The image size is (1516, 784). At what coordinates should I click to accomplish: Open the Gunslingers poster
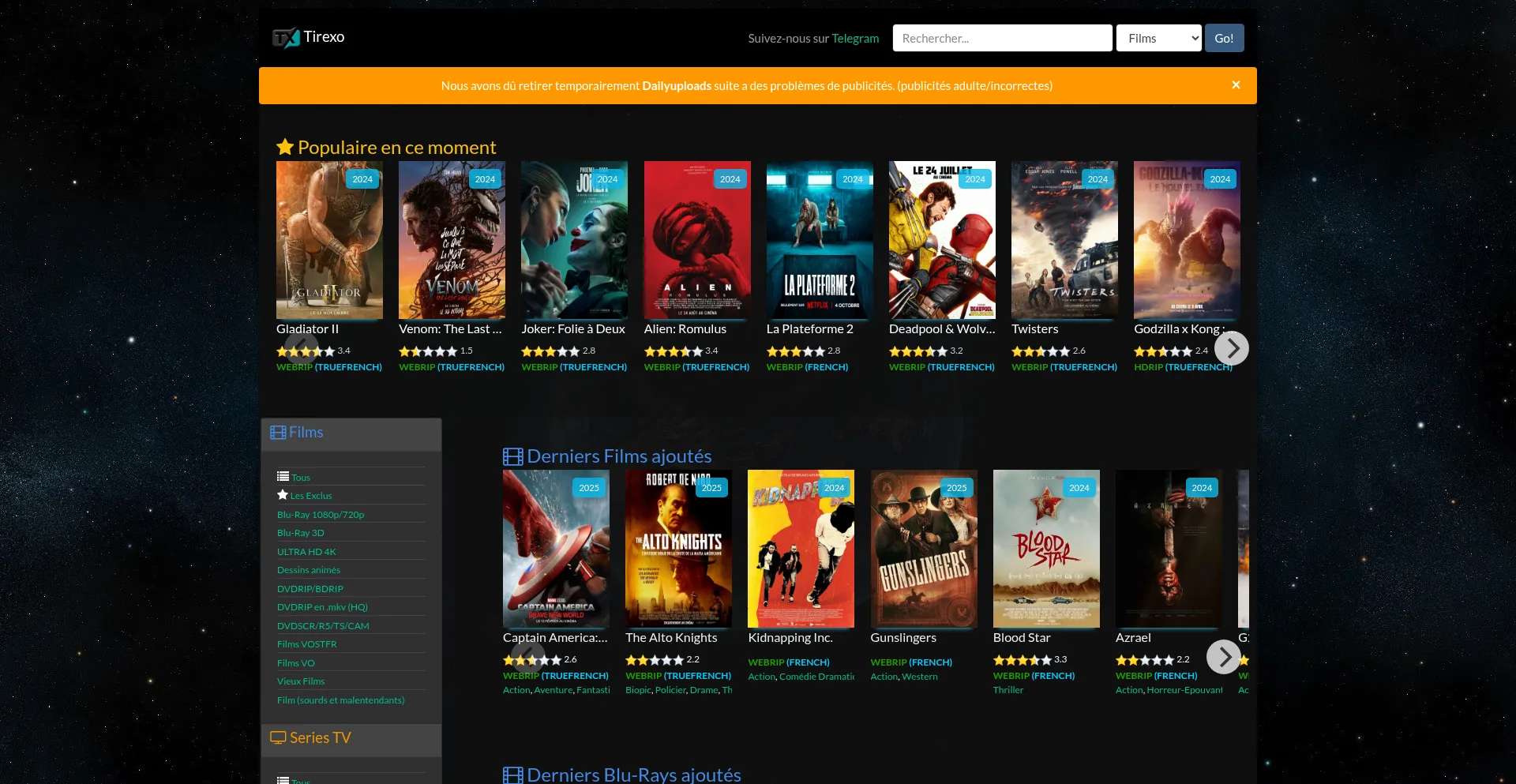point(924,549)
